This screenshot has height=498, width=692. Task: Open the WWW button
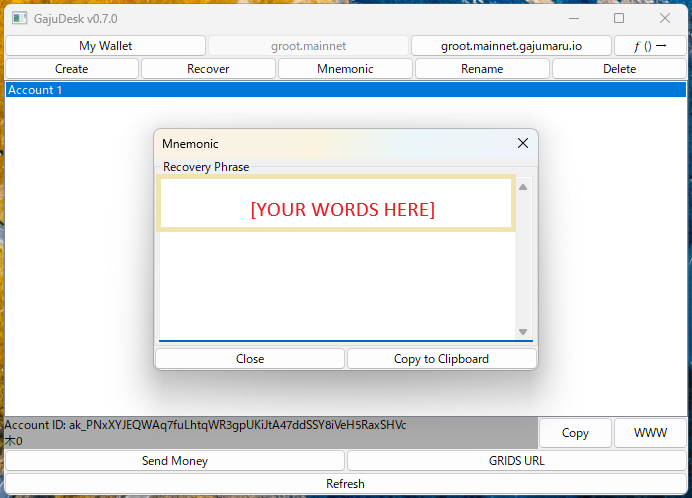[651, 433]
